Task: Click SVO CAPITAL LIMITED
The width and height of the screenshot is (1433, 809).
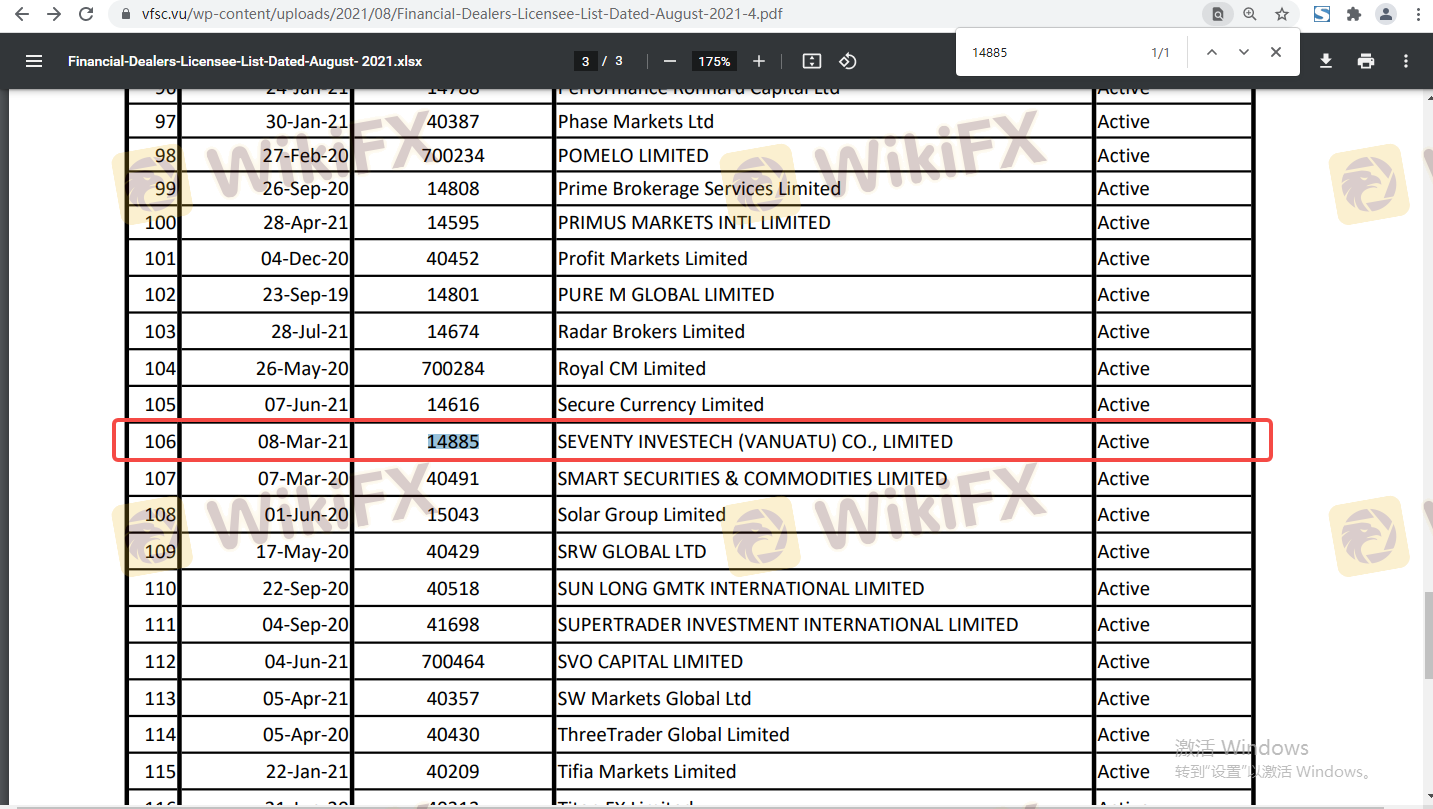Action: click(650, 662)
